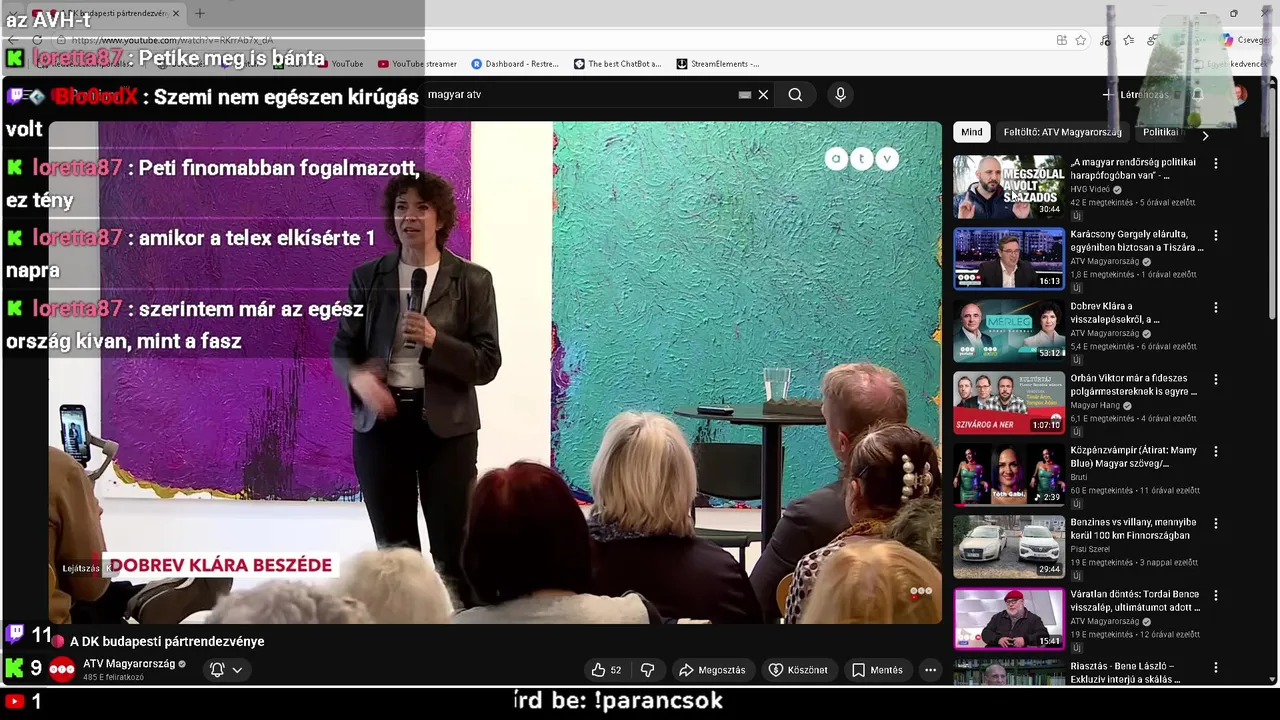Viewport: 1280px width, 720px height.
Task: Open options menu for Tordai Bence video
Action: coord(1216,595)
